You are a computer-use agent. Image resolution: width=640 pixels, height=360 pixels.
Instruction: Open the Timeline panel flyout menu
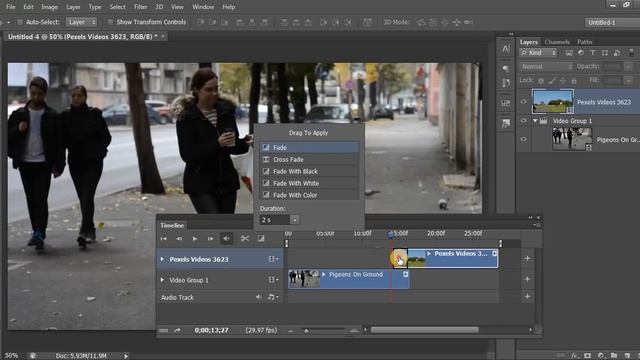click(x=536, y=225)
